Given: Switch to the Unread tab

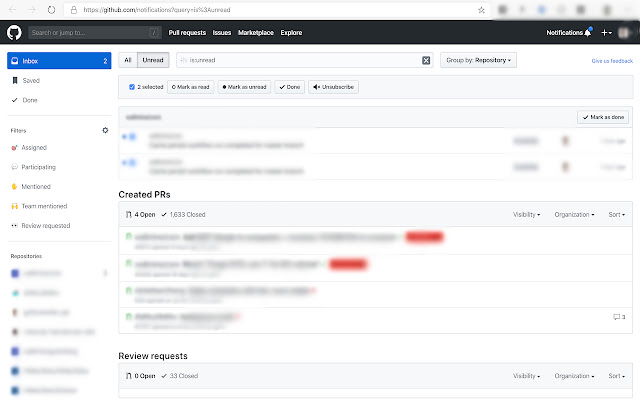Looking at the screenshot, I should [x=153, y=60].
